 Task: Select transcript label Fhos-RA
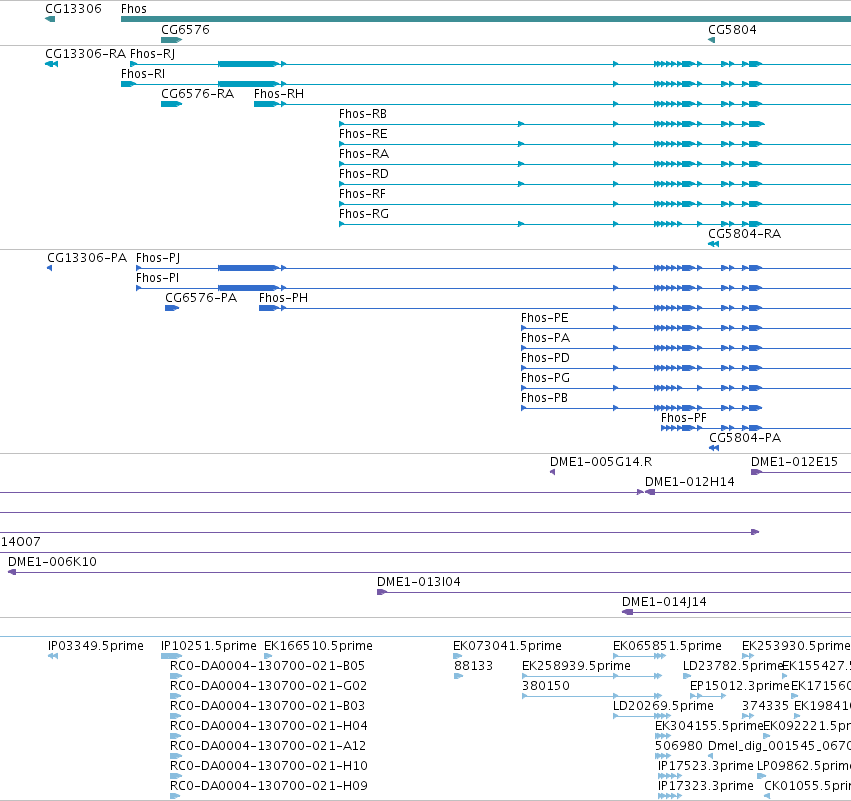(364, 154)
